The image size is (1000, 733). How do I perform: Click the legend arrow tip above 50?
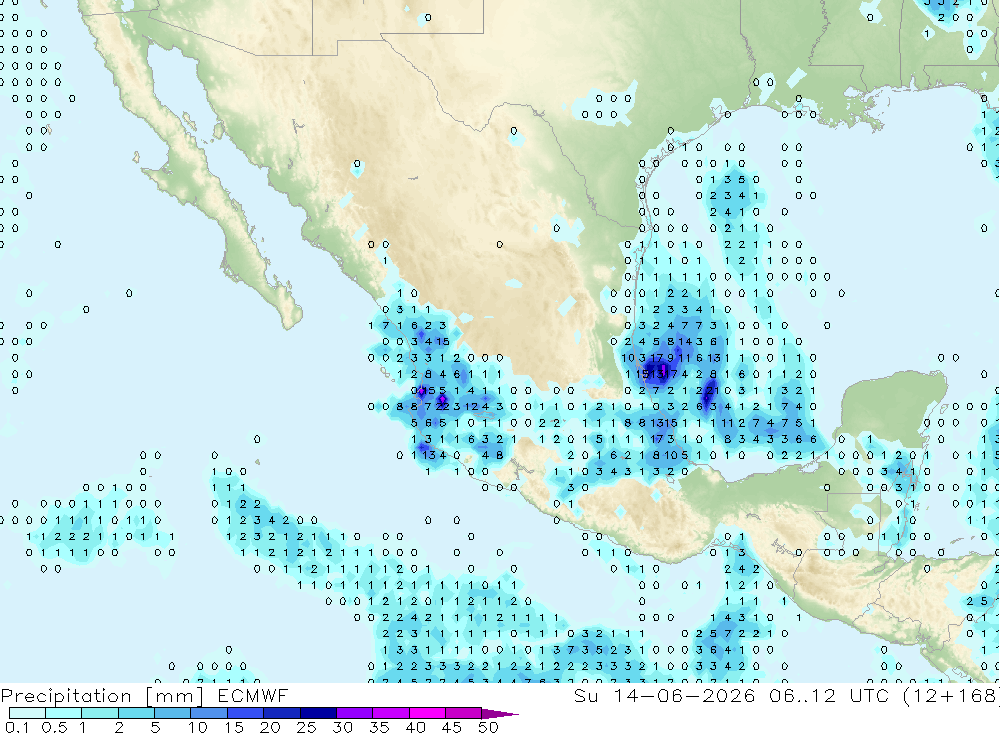(x=499, y=714)
